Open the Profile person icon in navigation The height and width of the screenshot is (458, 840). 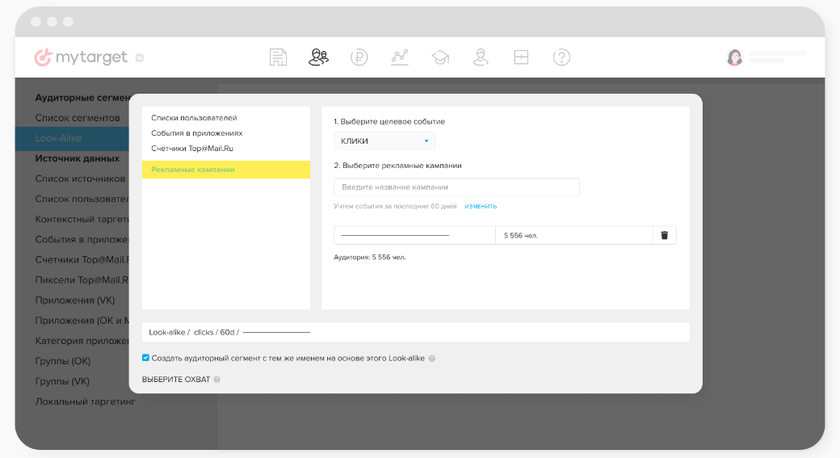click(481, 58)
